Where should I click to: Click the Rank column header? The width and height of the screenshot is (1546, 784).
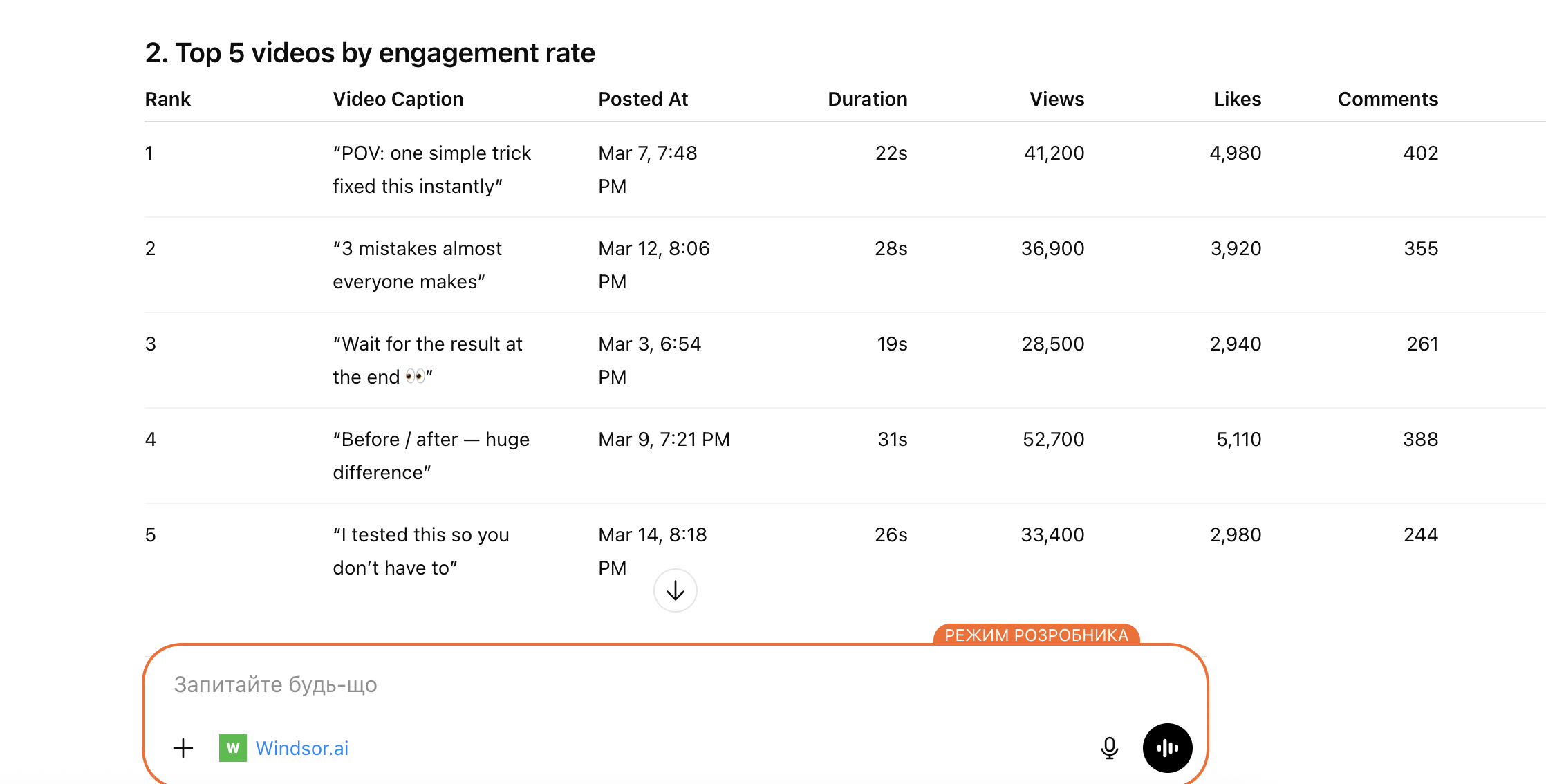tap(167, 99)
